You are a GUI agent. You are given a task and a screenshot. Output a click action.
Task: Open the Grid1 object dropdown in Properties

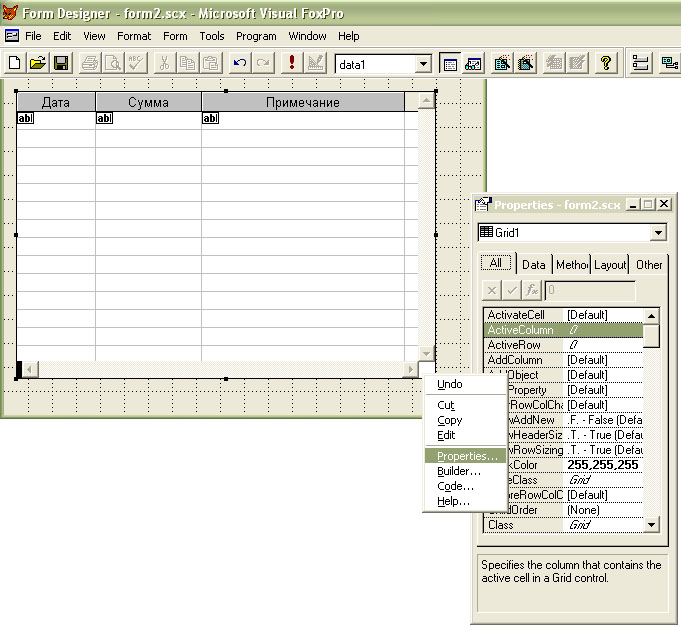[x=657, y=233]
